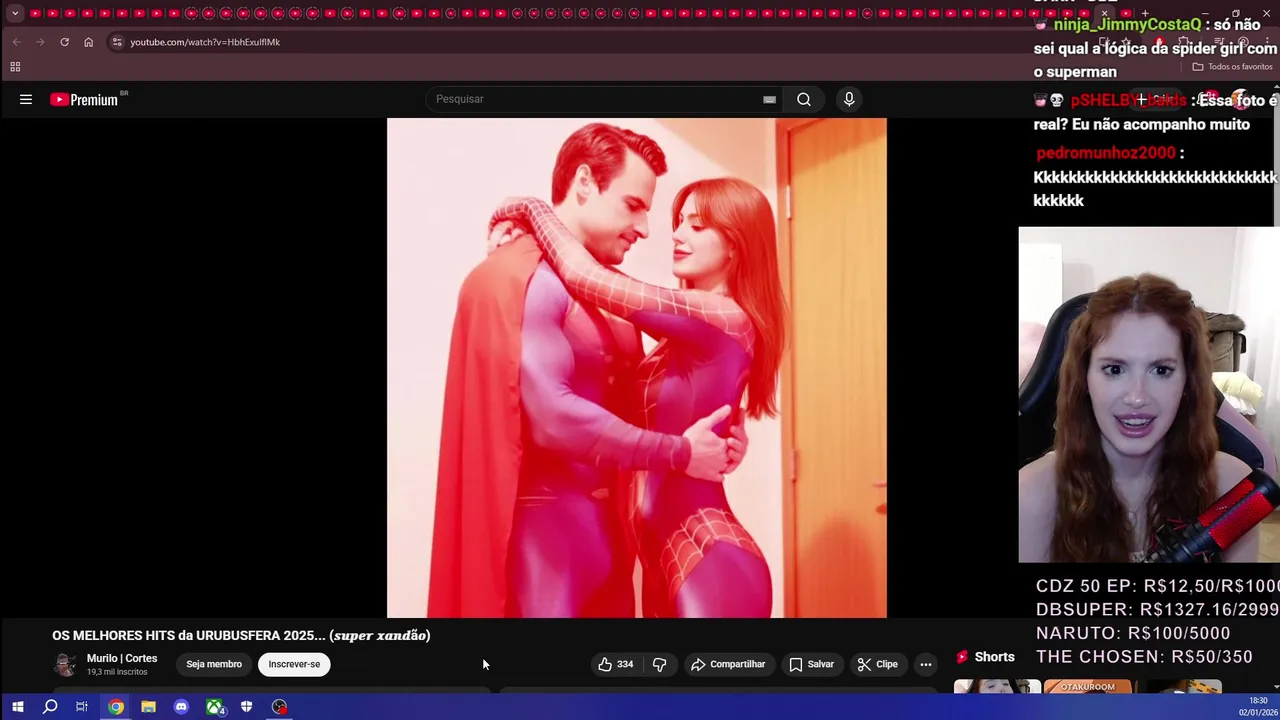Open more actions three-dot menu
The image size is (1280, 720).
[926, 664]
